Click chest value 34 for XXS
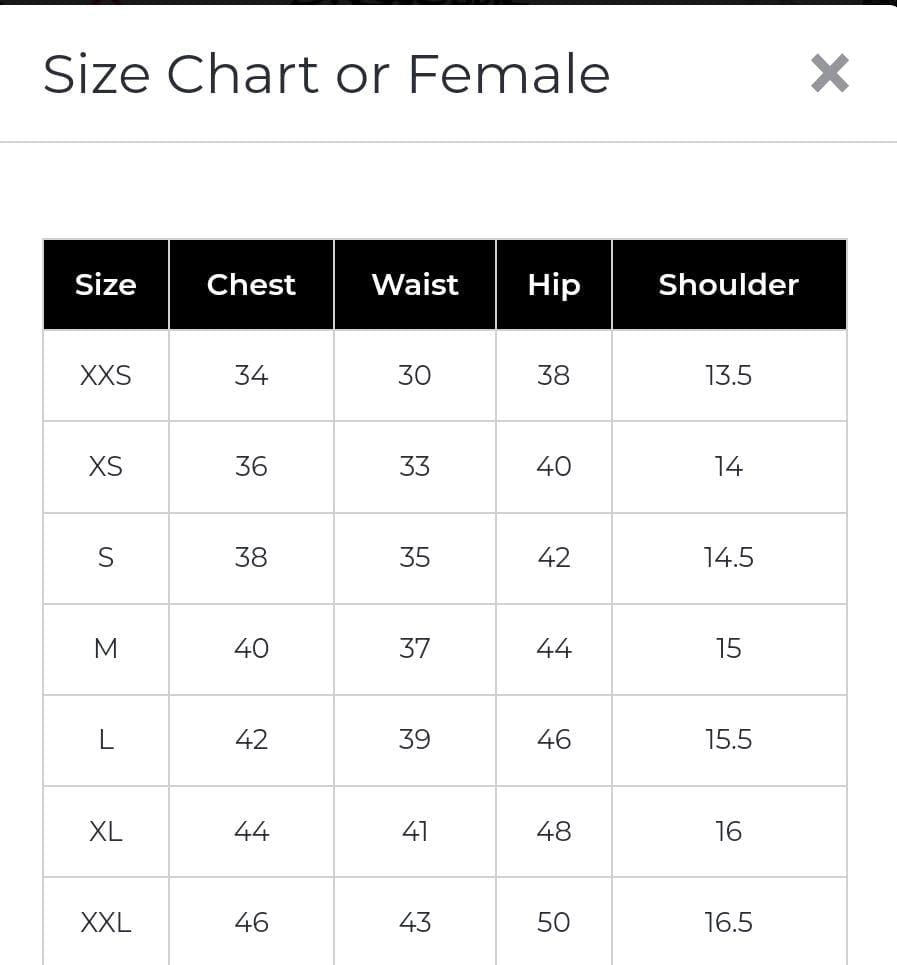The image size is (897, 965). (251, 376)
